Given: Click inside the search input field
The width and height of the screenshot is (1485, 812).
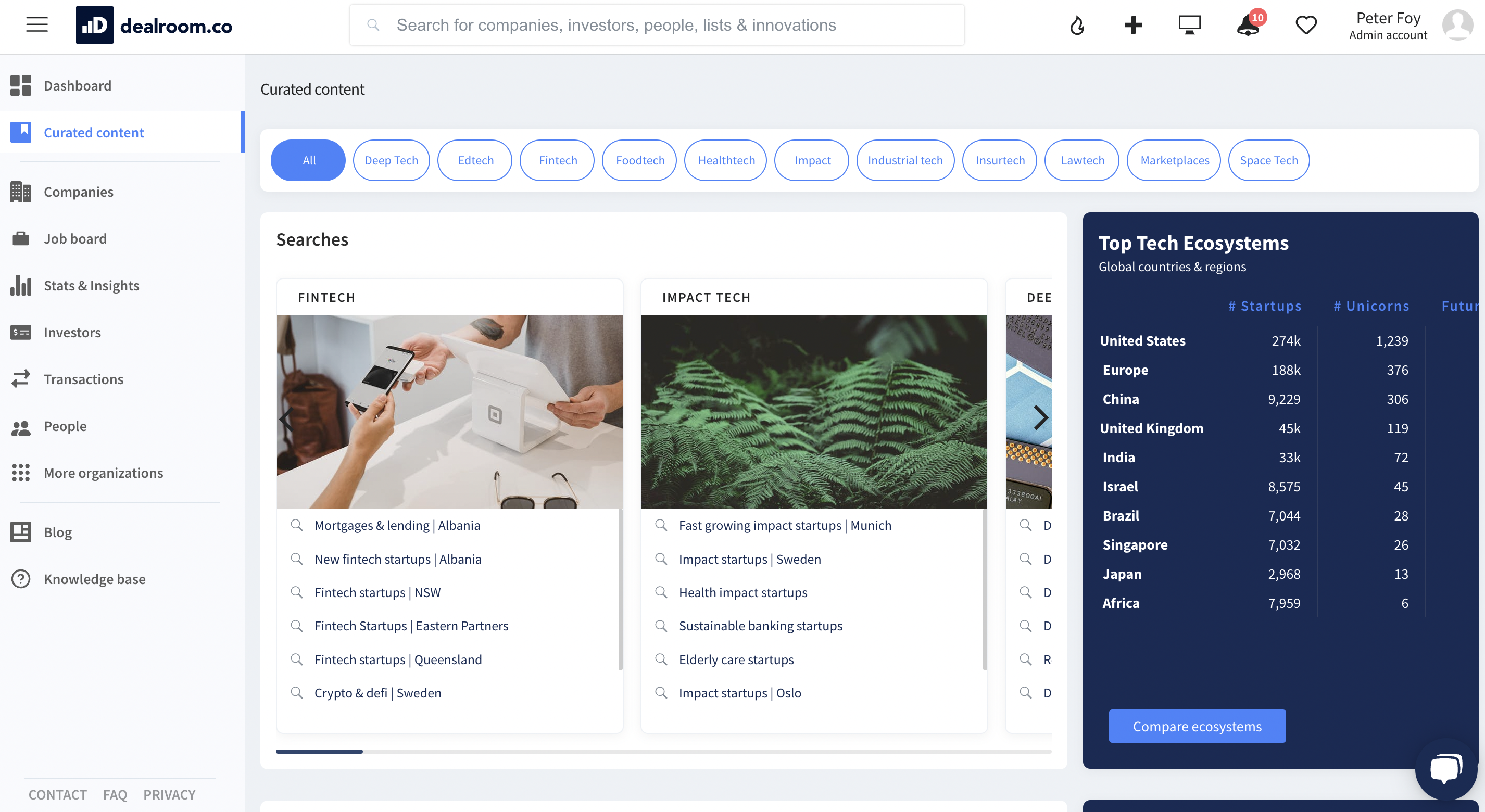Looking at the screenshot, I should pos(657,25).
